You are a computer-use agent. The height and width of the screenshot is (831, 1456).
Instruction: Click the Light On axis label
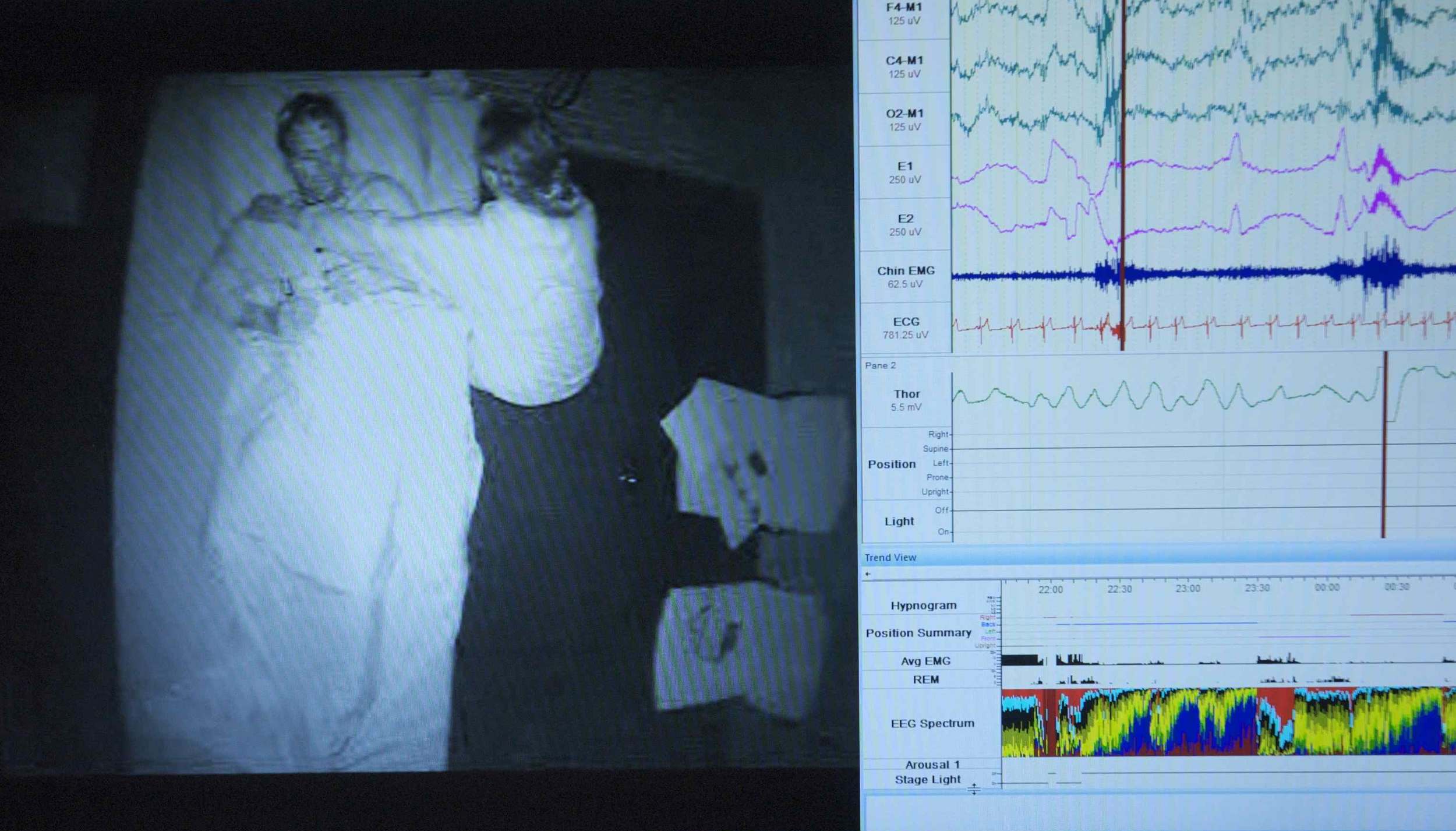click(943, 532)
